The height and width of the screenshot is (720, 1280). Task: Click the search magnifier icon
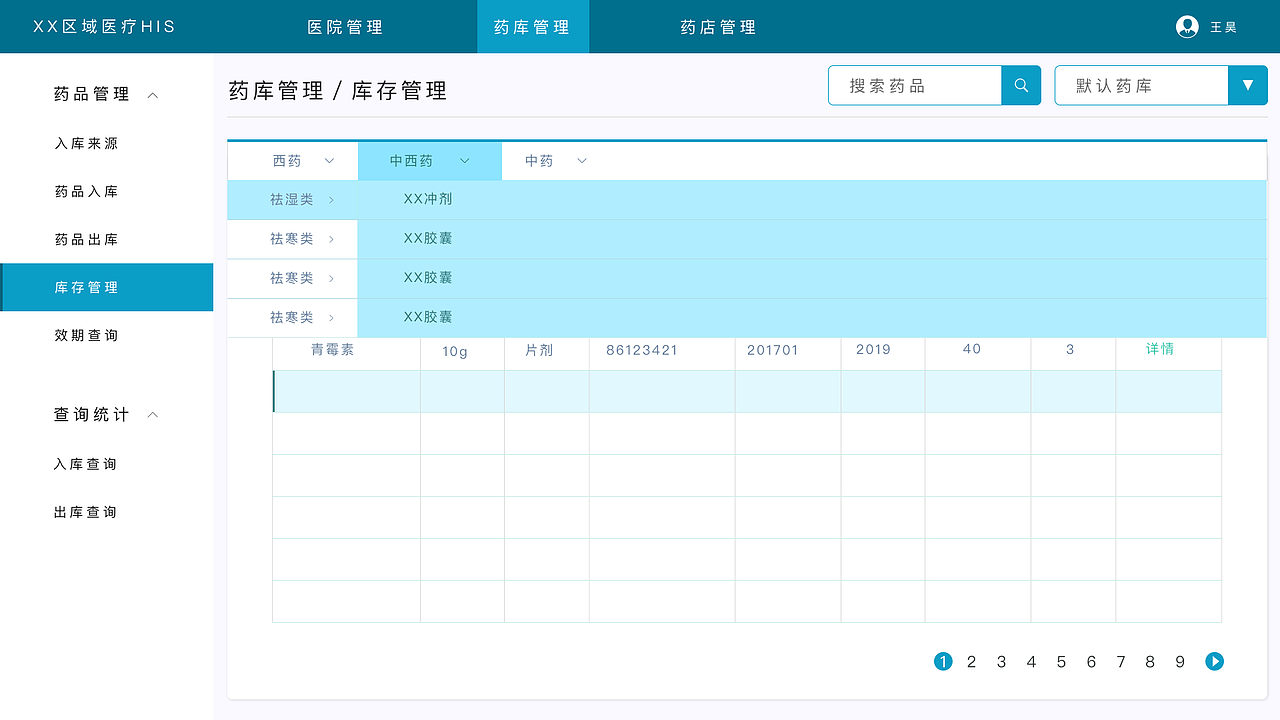(1021, 85)
